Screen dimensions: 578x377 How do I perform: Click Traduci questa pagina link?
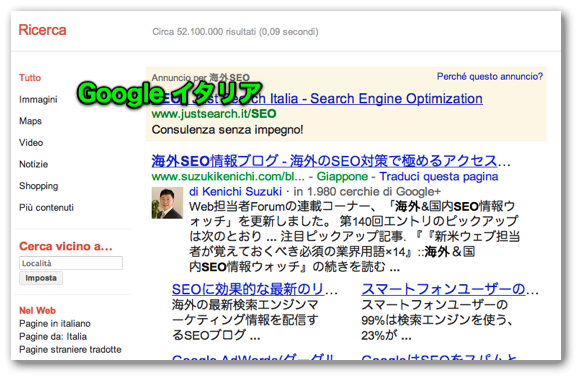439,177
